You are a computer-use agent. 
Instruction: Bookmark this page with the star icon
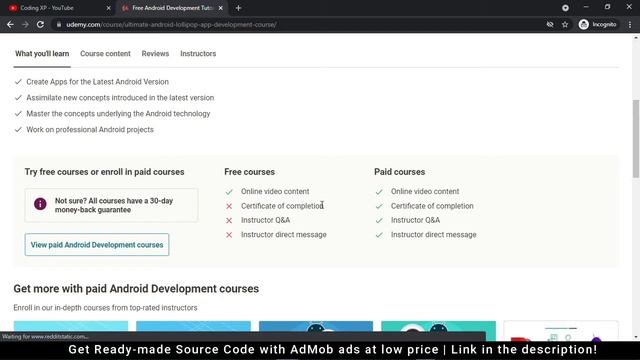[565, 24]
